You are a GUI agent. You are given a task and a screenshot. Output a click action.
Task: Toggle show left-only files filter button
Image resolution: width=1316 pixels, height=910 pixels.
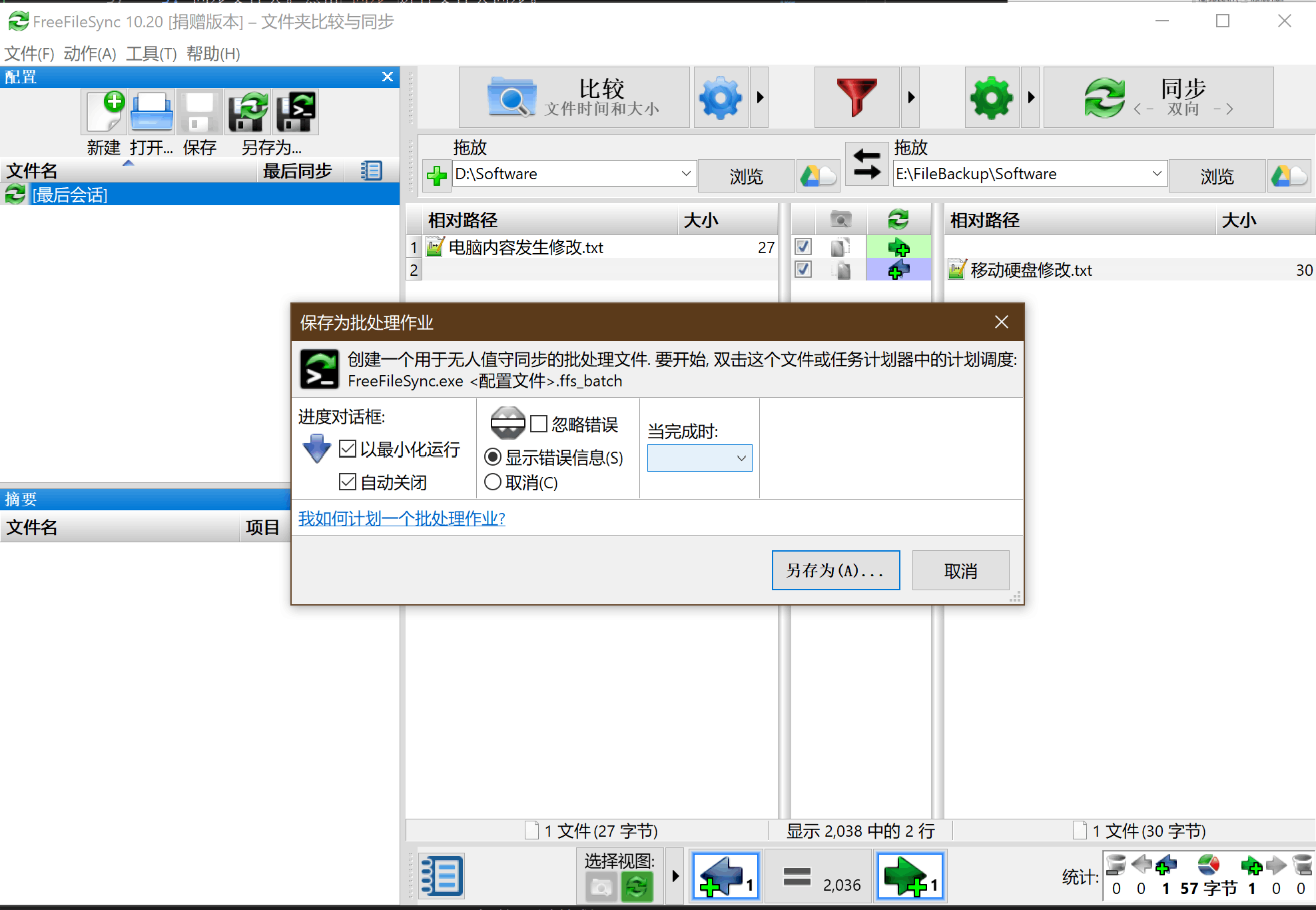pyautogui.click(x=725, y=877)
